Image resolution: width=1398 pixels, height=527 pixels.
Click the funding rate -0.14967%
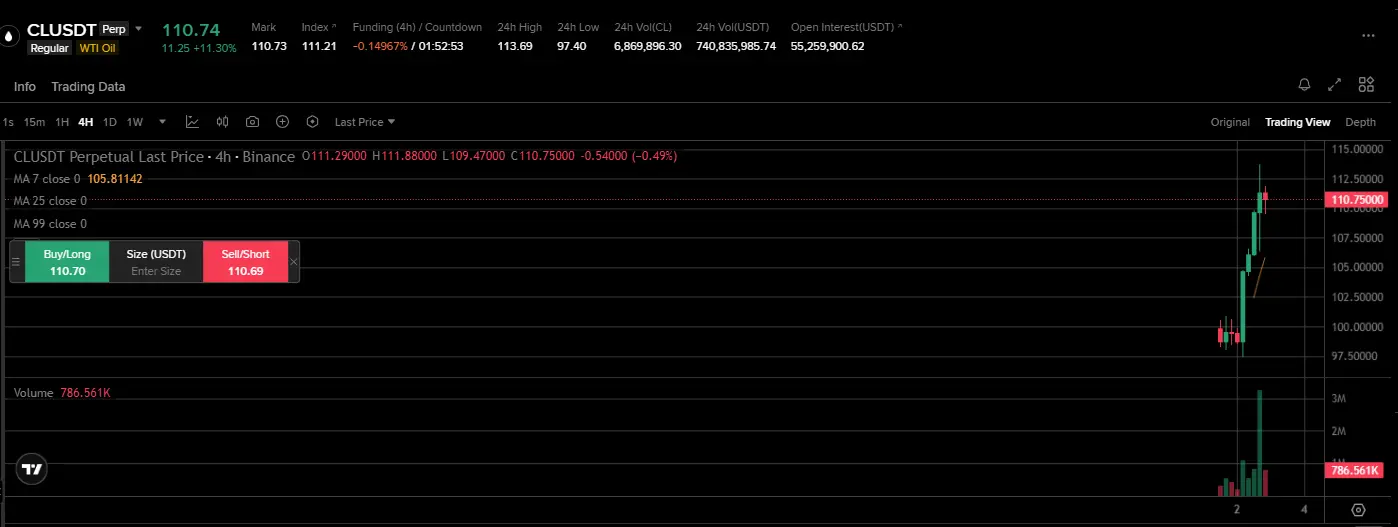[x=380, y=46]
